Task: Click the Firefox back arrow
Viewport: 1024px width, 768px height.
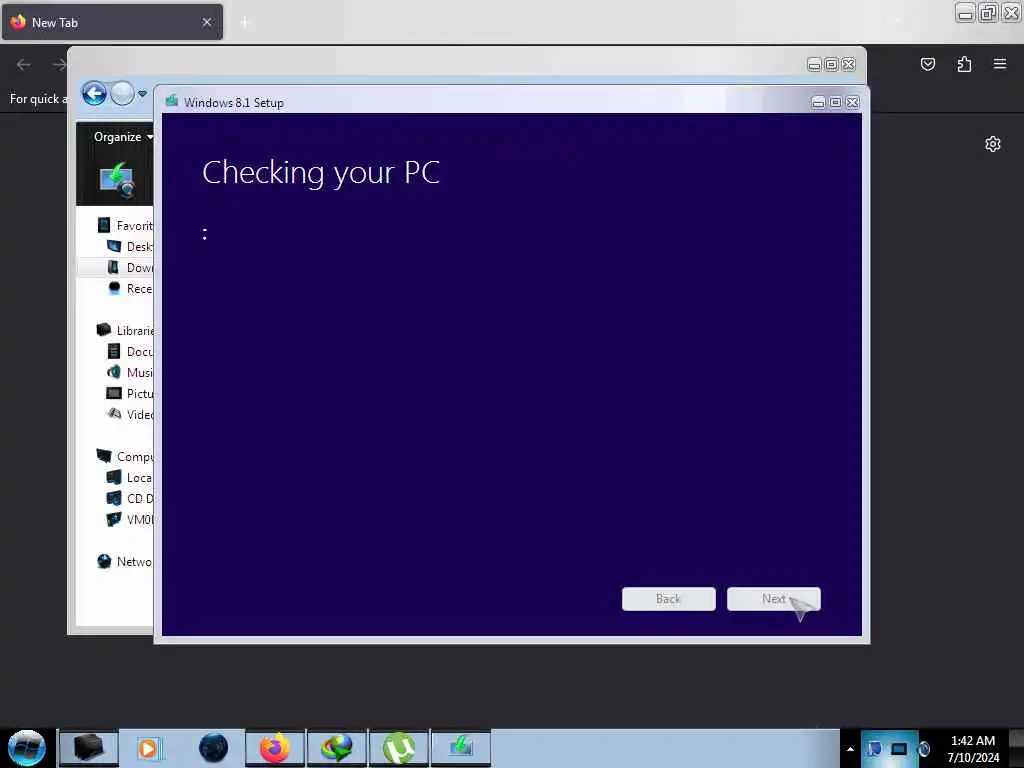Action: (x=24, y=64)
